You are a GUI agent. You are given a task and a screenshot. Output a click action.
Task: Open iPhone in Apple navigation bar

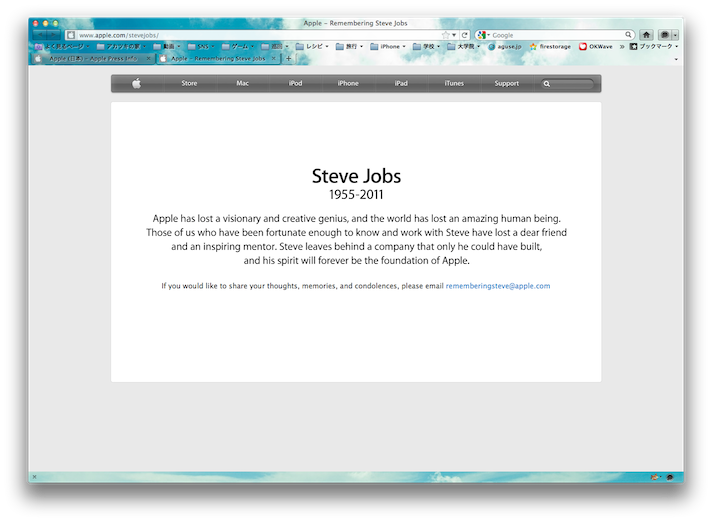click(x=348, y=84)
